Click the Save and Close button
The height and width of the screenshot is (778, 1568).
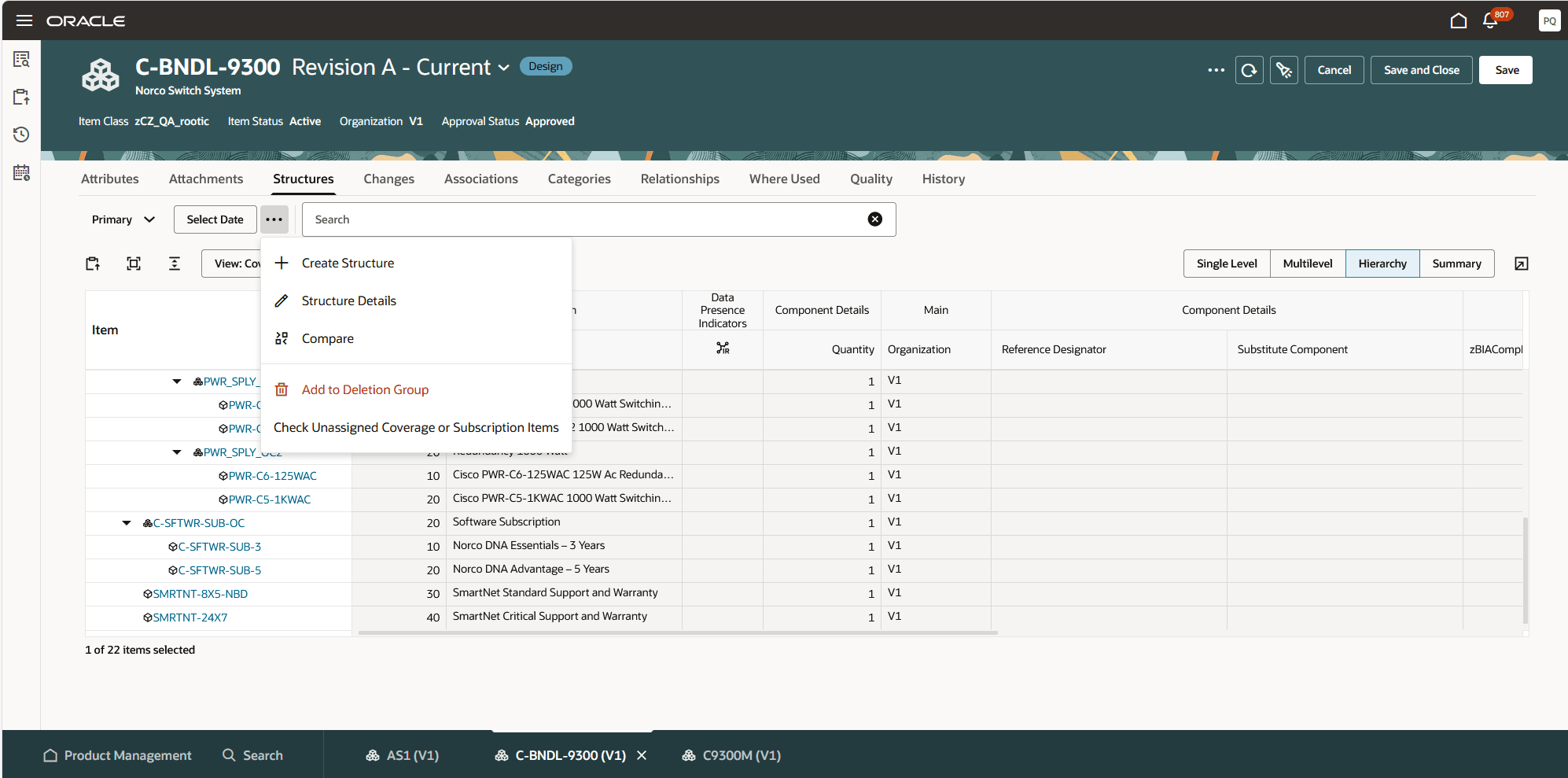click(x=1422, y=70)
